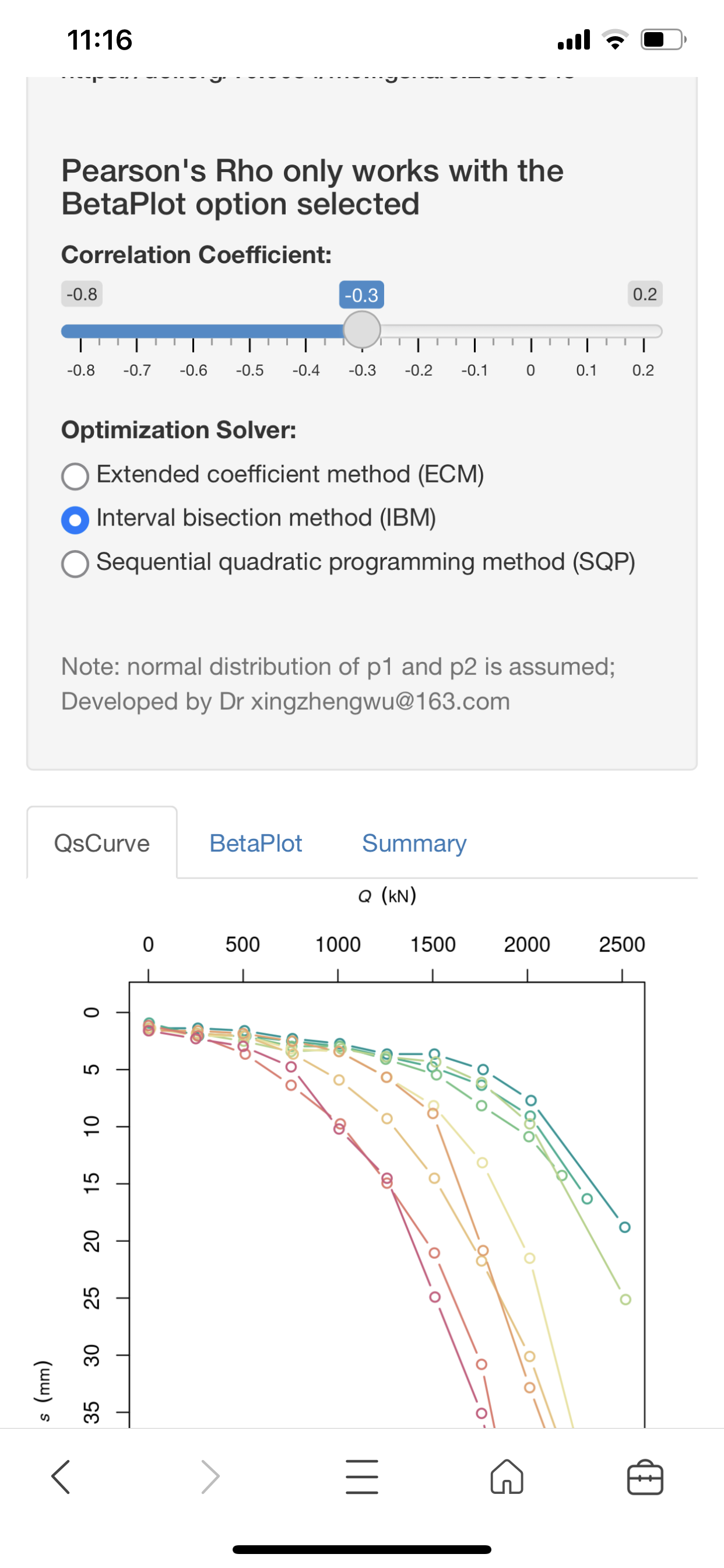Image resolution: width=724 pixels, height=1568 pixels.
Task: Tap the 11:16 clock in status bar
Action: click(100, 40)
